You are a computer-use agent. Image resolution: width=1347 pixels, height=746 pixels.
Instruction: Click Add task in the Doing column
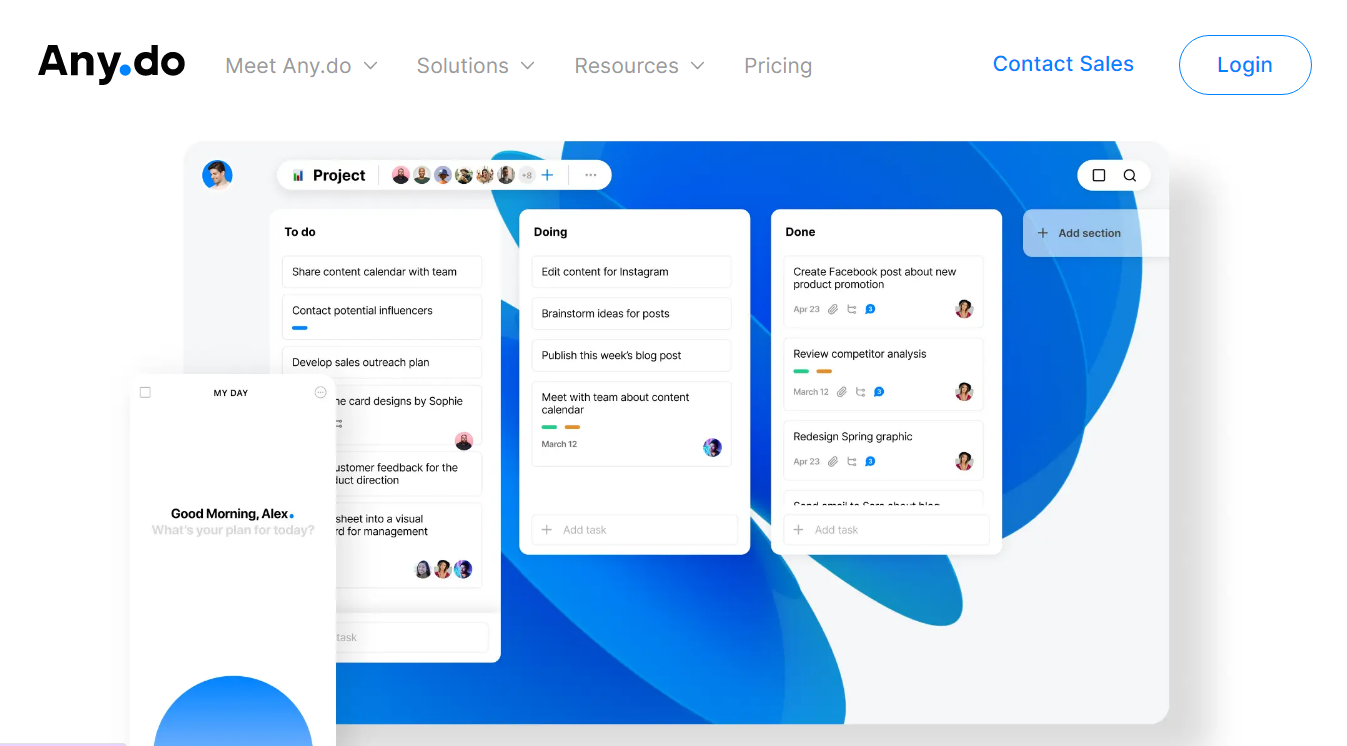pyautogui.click(x=635, y=530)
